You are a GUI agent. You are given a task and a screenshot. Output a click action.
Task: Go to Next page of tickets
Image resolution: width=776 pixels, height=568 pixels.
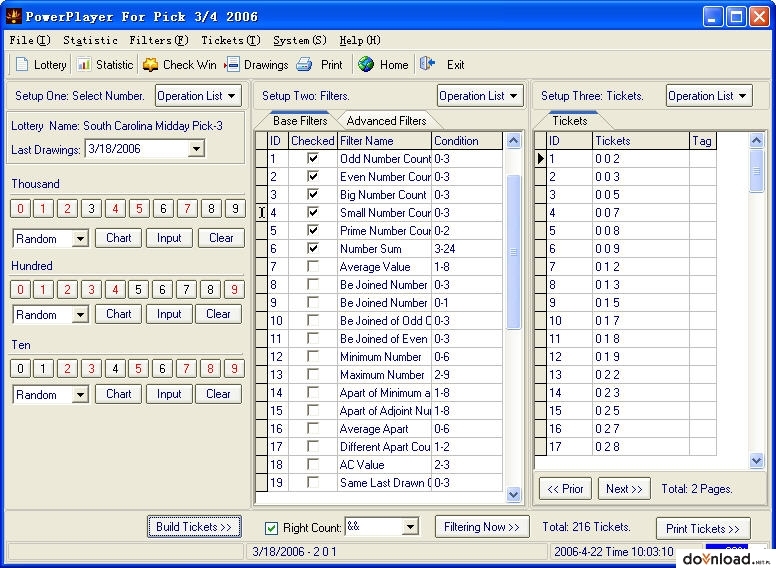pos(624,489)
